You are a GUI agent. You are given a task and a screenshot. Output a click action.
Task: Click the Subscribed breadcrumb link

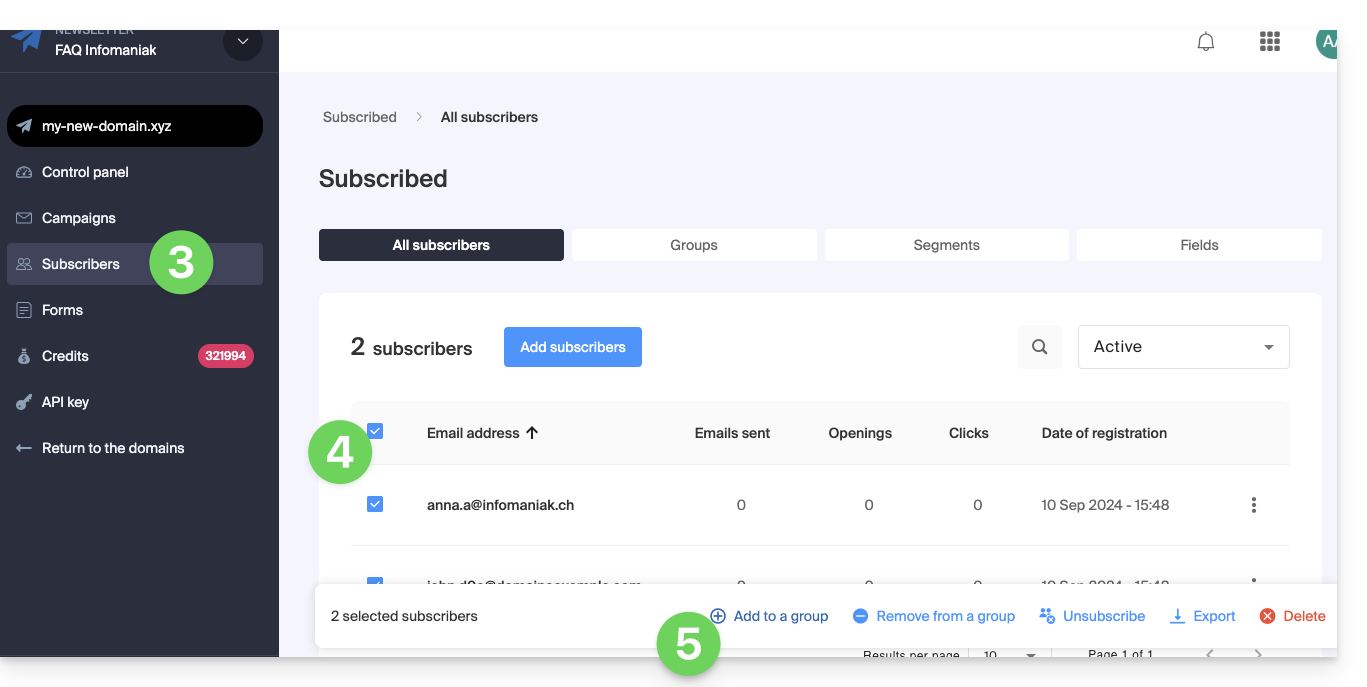[359, 117]
